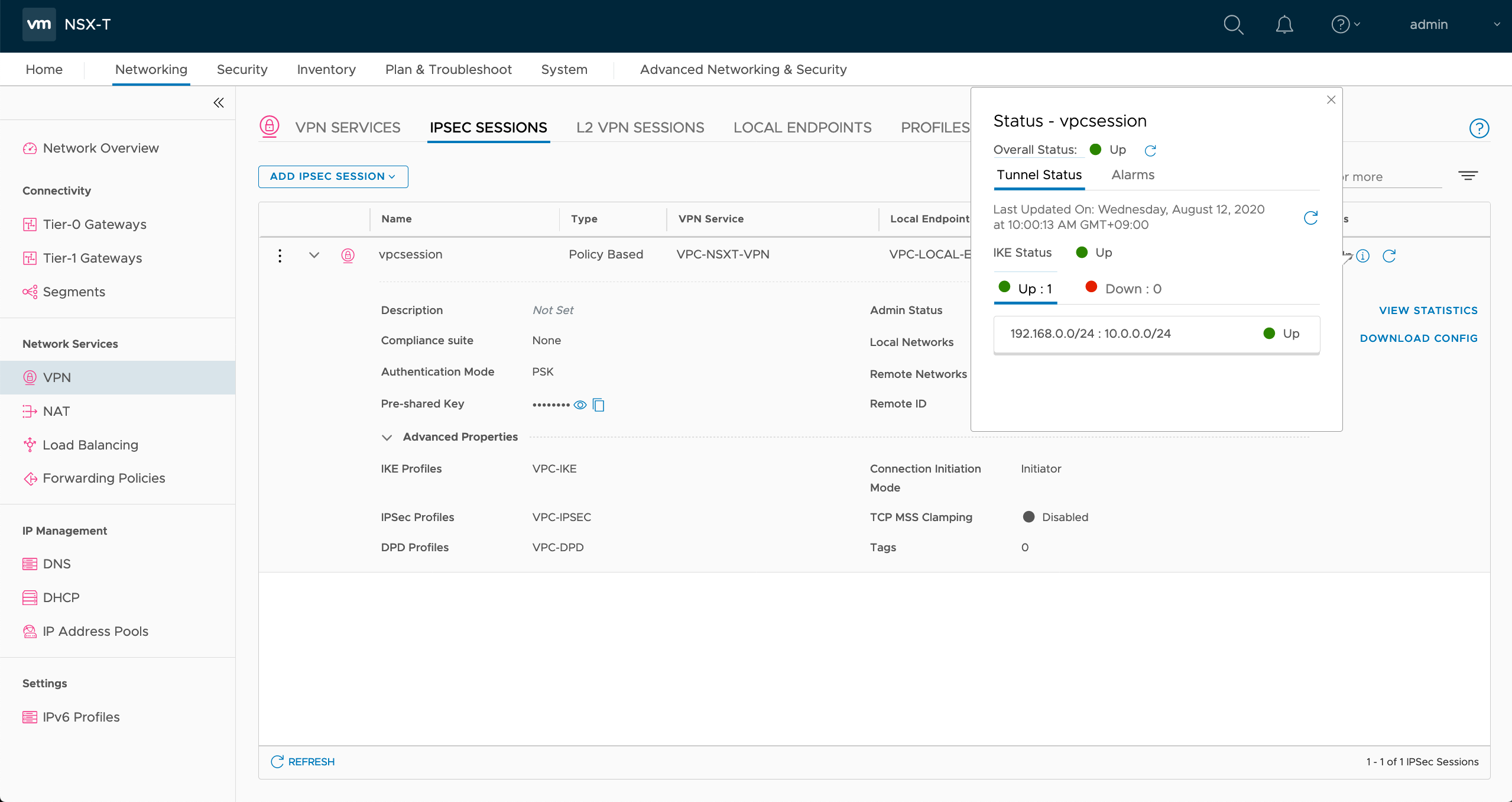Switch to the LOCAL ENDPOINTS tab

[x=802, y=128]
